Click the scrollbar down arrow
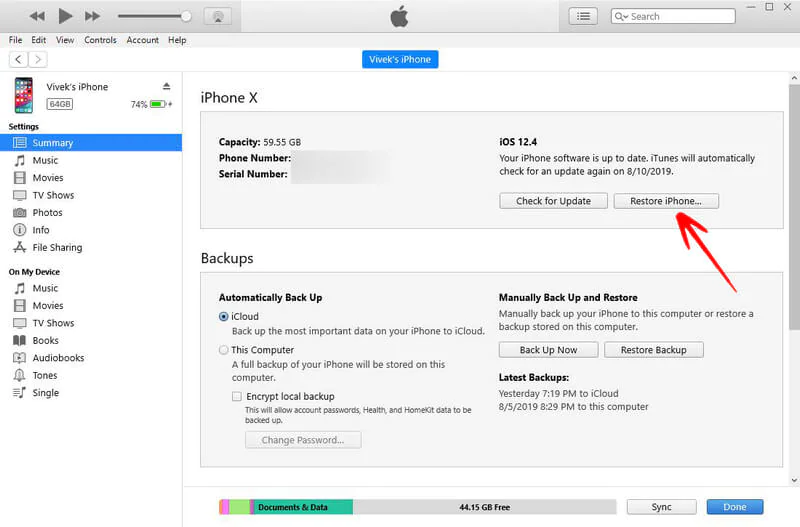The width and height of the screenshot is (800, 527). point(794,480)
